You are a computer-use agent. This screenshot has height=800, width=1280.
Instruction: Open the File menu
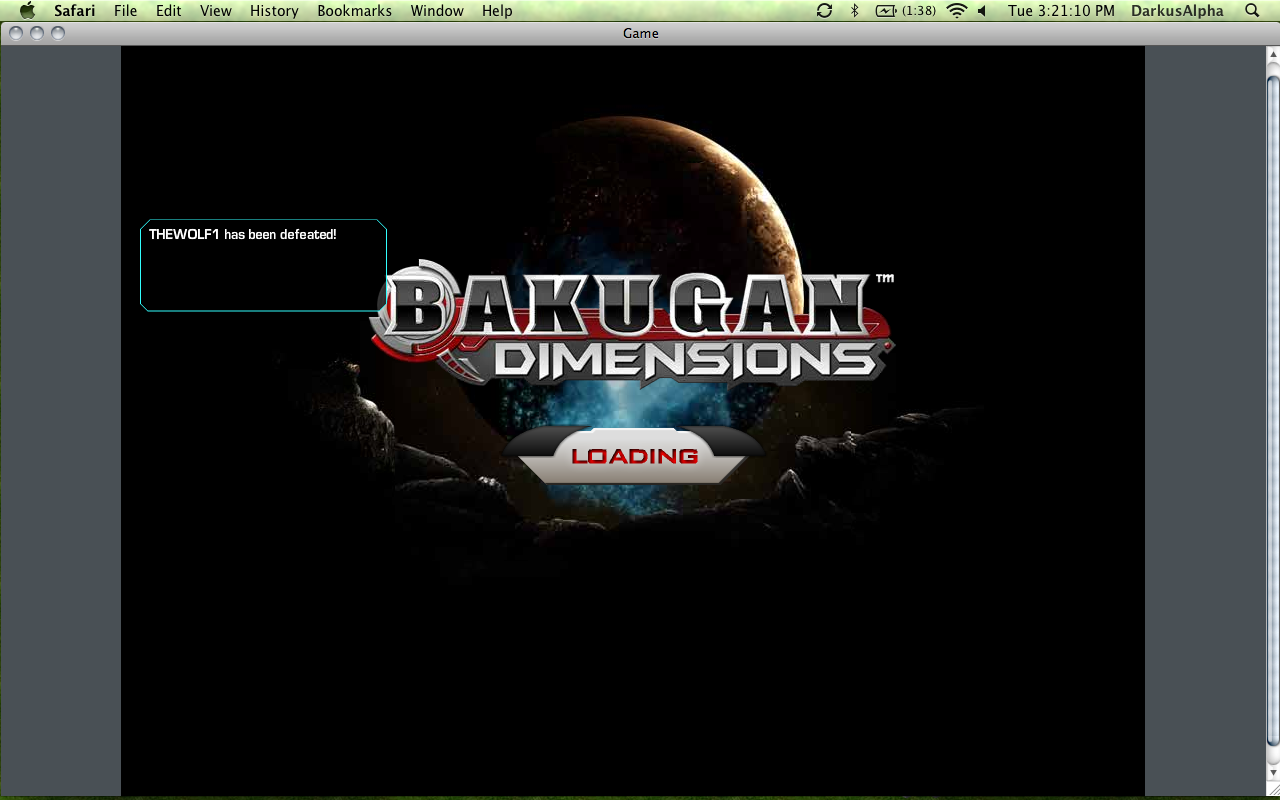click(x=125, y=11)
